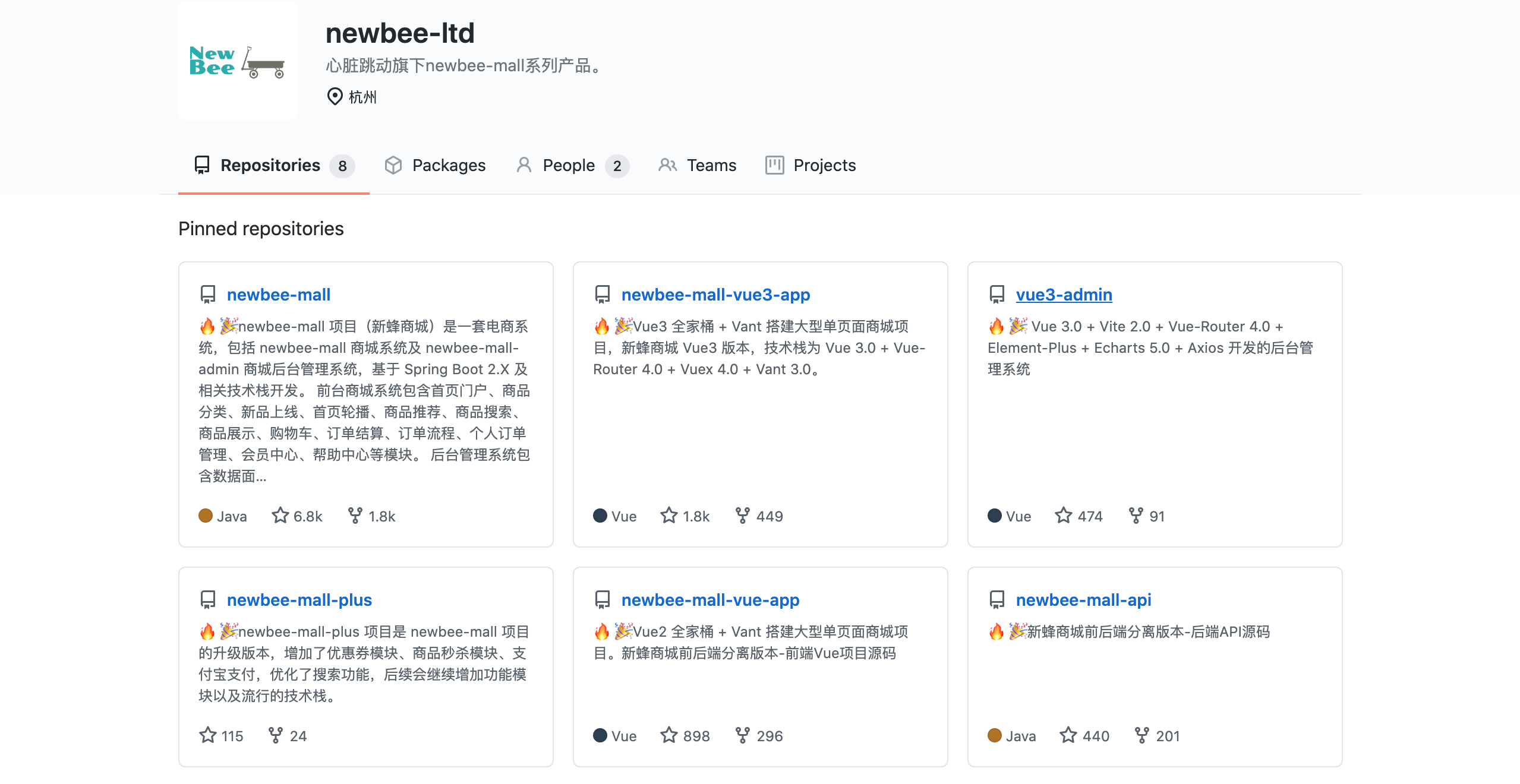This screenshot has height=784, width=1520.
Task: Open the Repositories tab
Action: coord(270,165)
